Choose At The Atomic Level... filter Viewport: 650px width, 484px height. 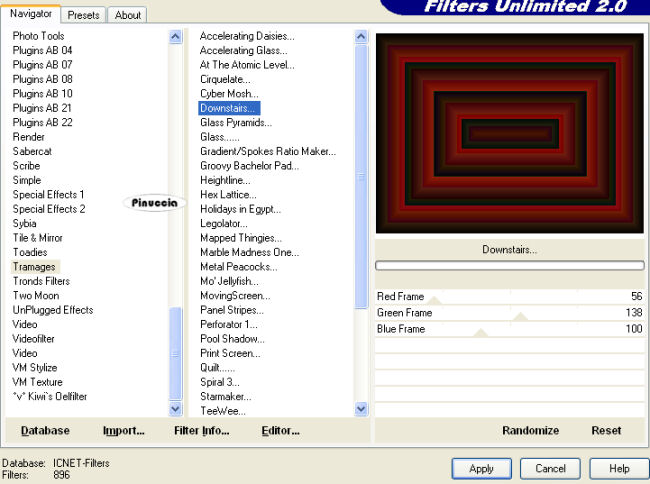pyautogui.click(x=247, y=65)
